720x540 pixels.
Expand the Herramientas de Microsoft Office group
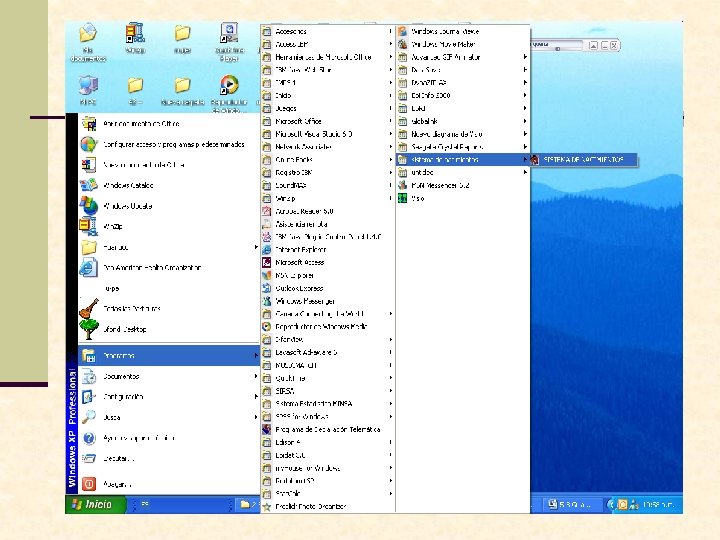[327, 57]
